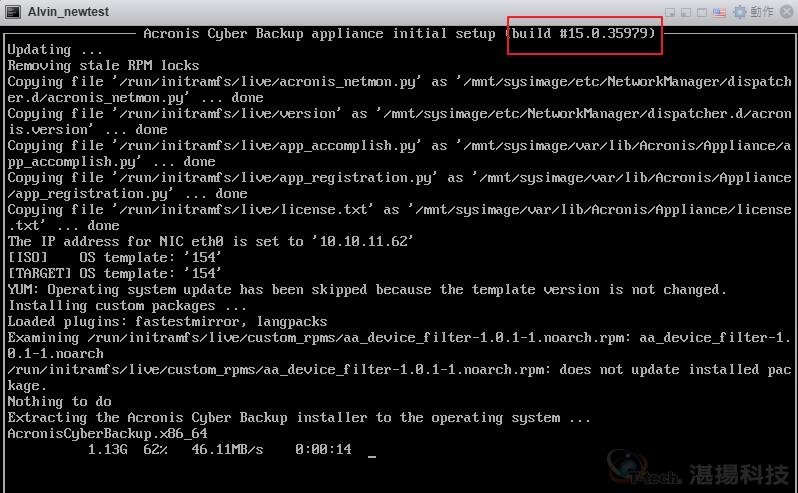Click the '46.11MB/s' transfer speed value
The height and width of the screenshot is (493, 798).
227,449
